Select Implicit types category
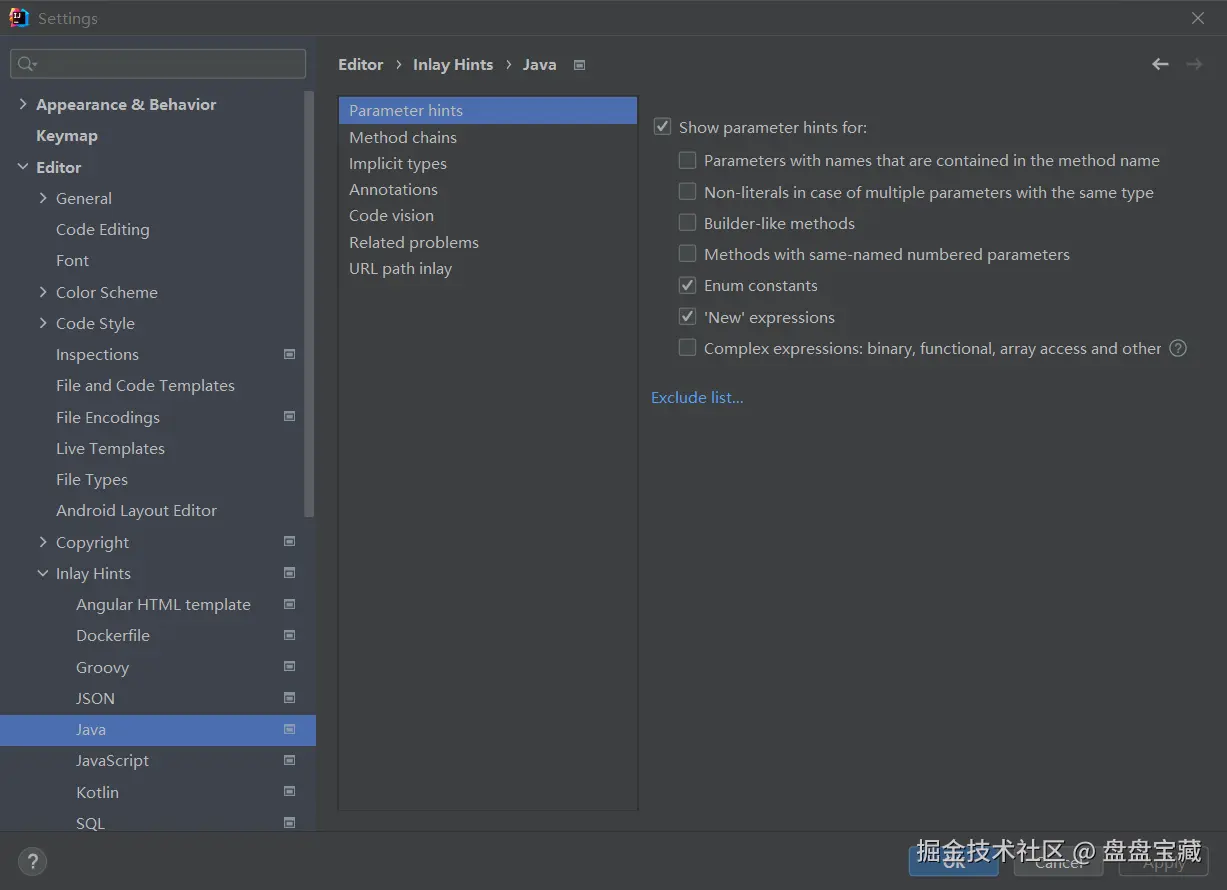The image size is (1227, 890). 488,163
